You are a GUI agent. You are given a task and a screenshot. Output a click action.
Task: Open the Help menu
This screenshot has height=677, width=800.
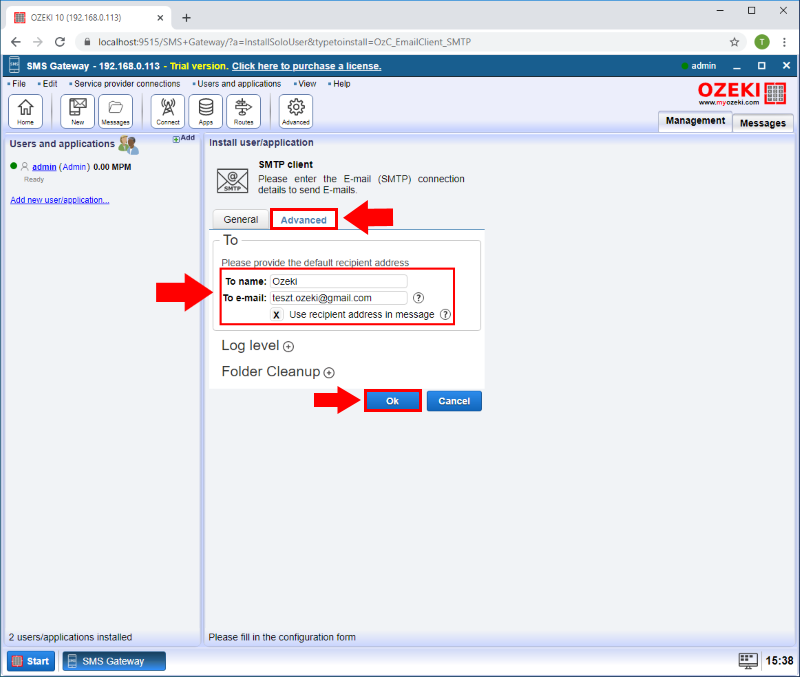click(341, 84)
